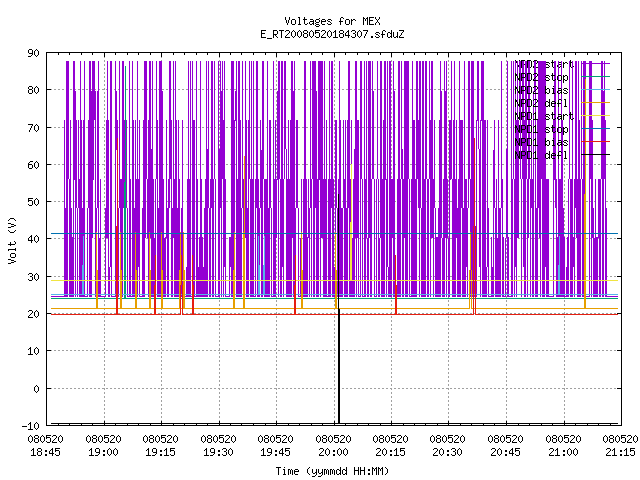The image size is (640, 480).
Task: Click the 19:00 time axis label
Action: [104, 453]
